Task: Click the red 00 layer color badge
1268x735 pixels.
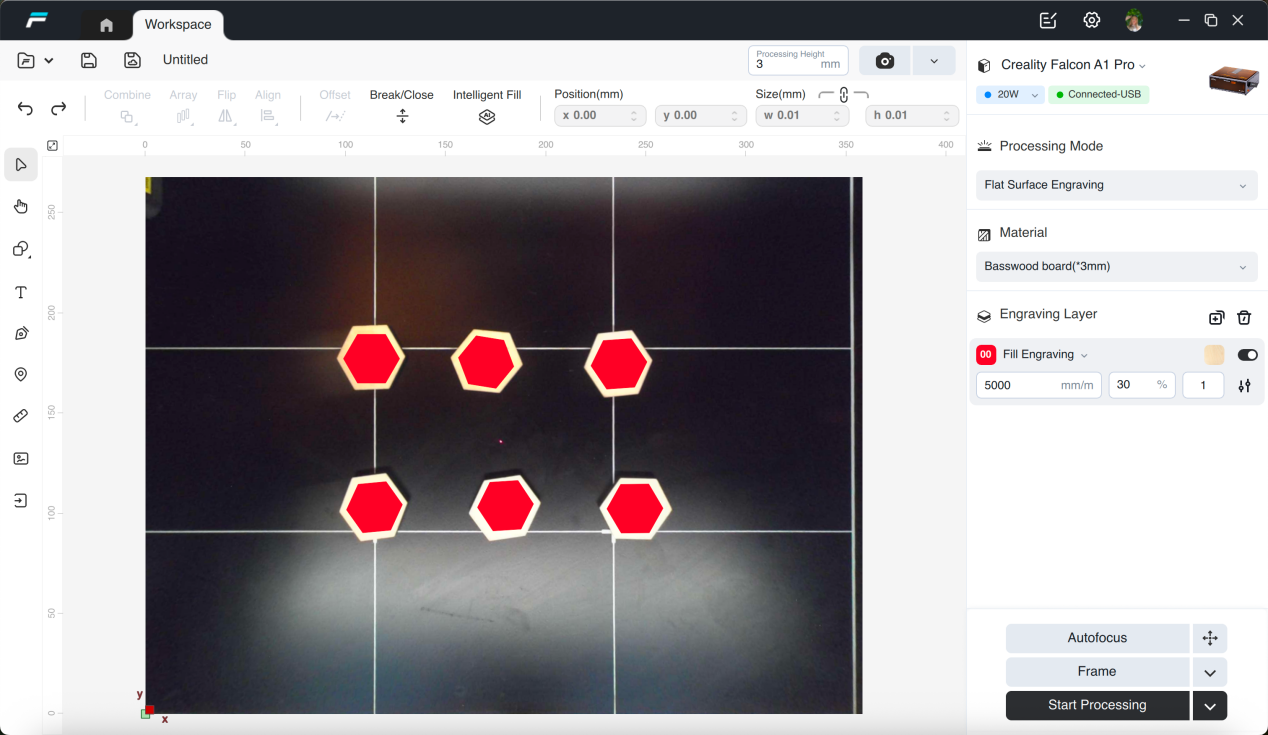Action: coord(986,355)
